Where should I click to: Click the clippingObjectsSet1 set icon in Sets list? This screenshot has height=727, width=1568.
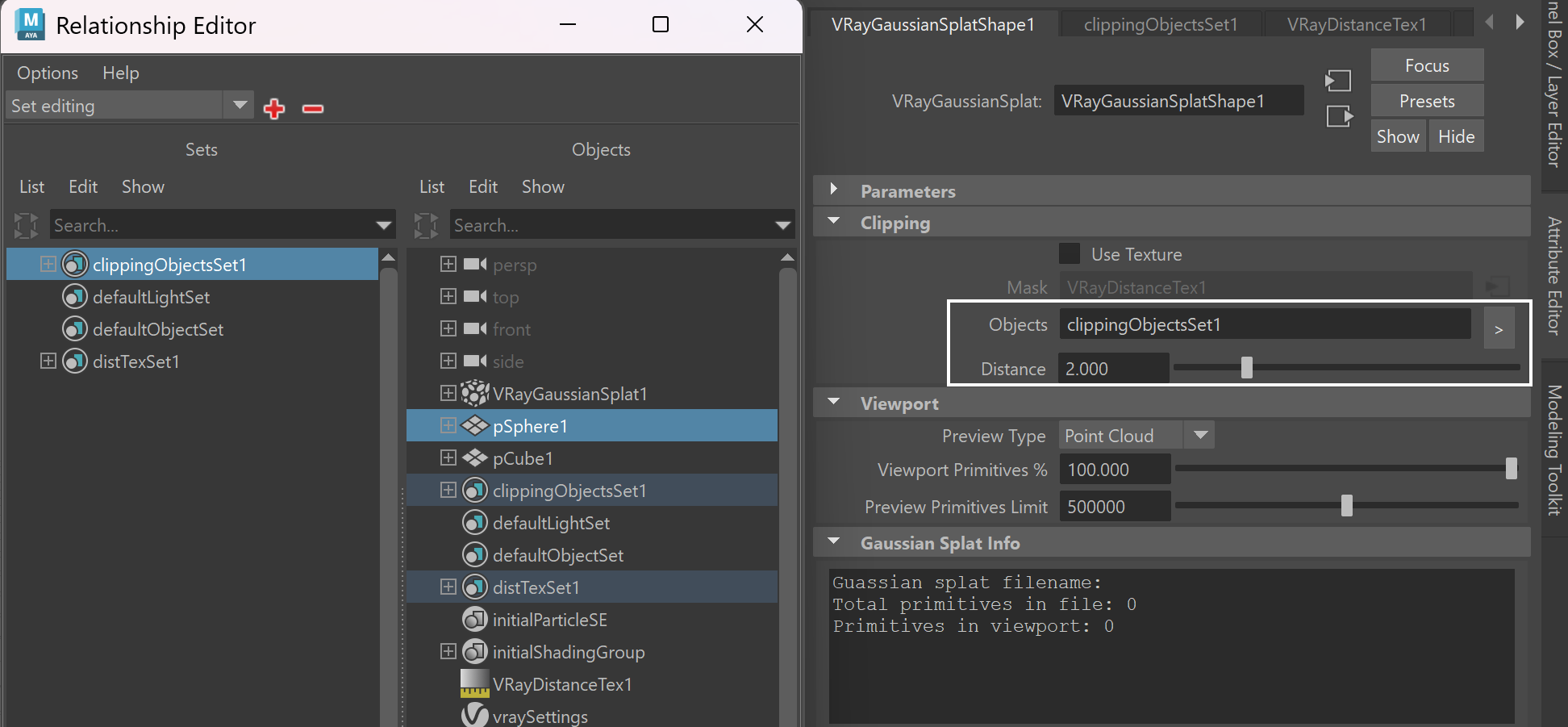75,265
